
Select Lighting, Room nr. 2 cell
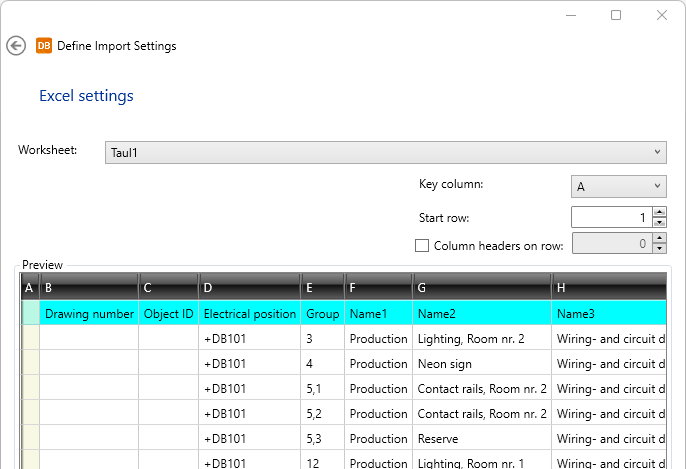point(471,339)
